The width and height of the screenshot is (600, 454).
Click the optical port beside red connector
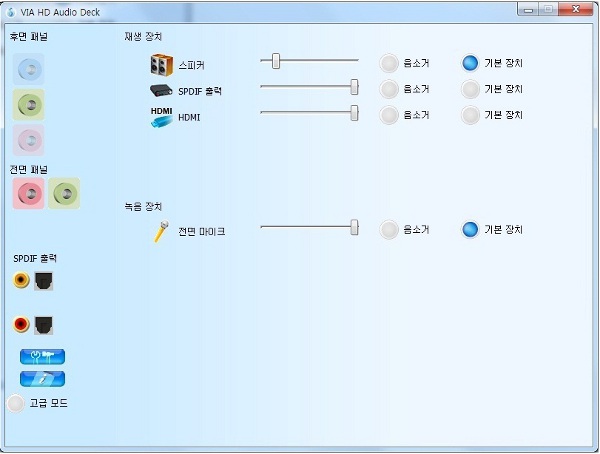coord(44,325)
